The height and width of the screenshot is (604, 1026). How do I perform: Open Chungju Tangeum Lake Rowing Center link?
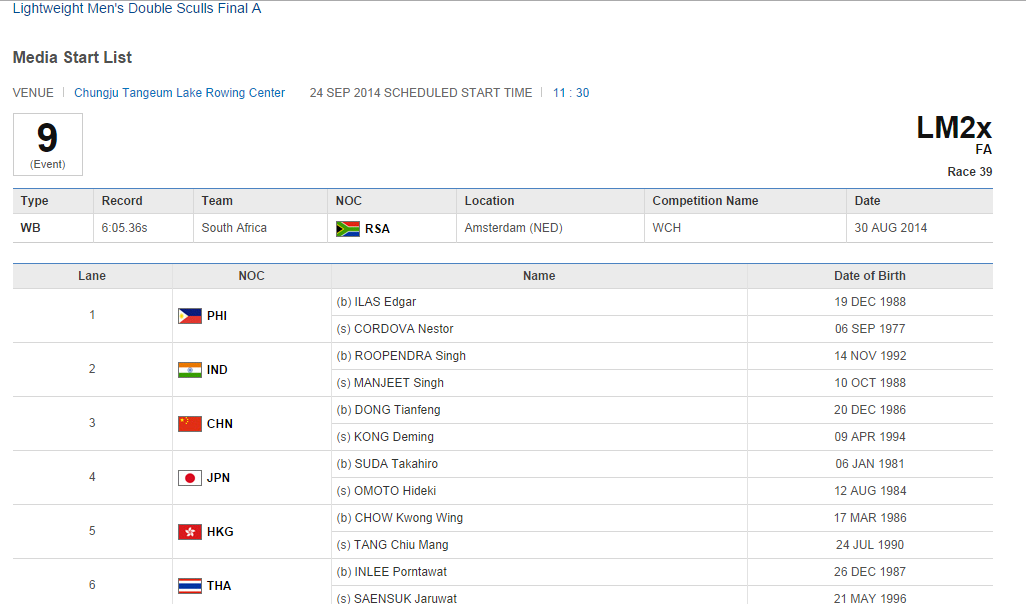pos(180,93)
